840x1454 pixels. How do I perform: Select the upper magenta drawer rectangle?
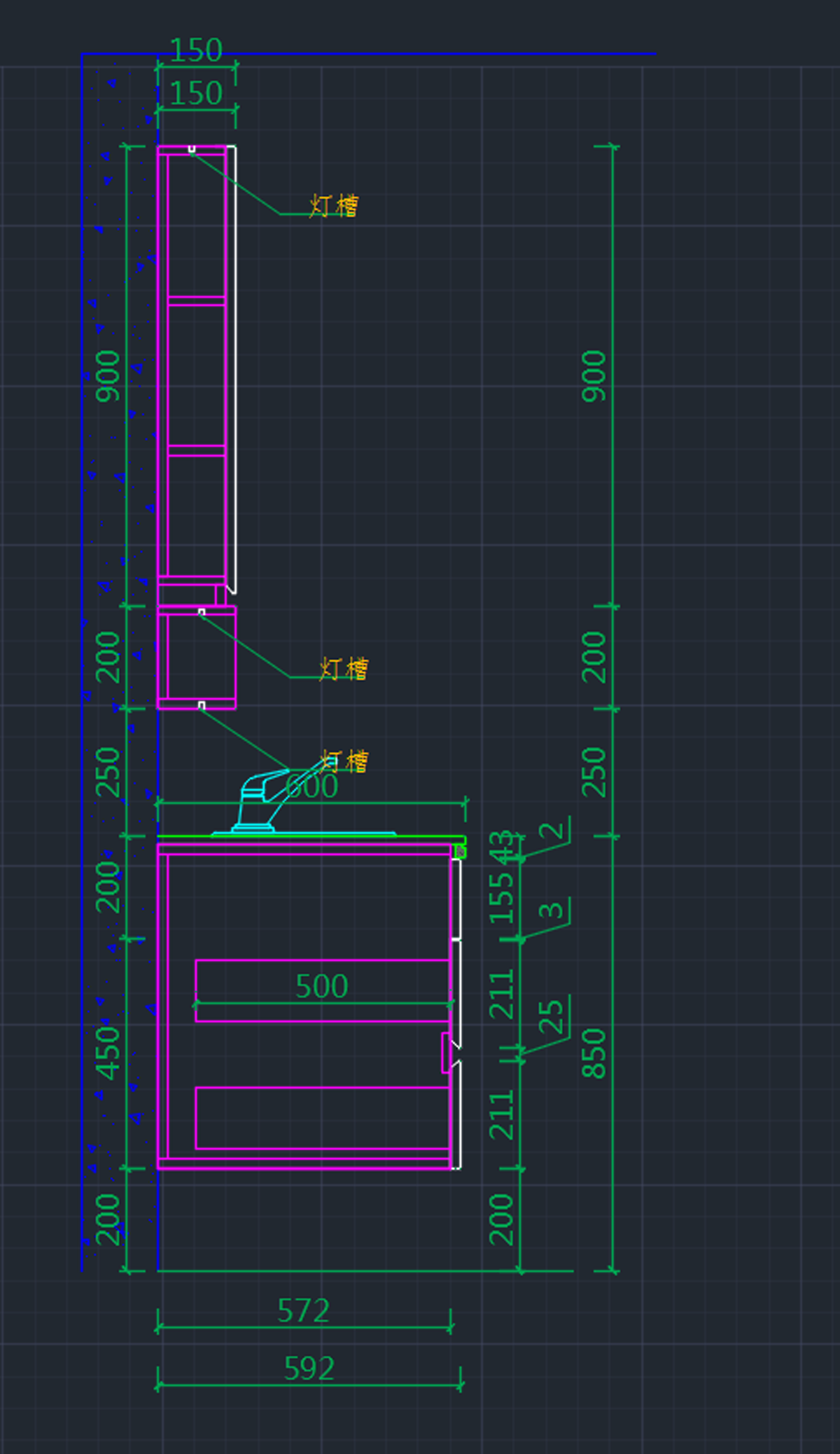pos(322,961)
